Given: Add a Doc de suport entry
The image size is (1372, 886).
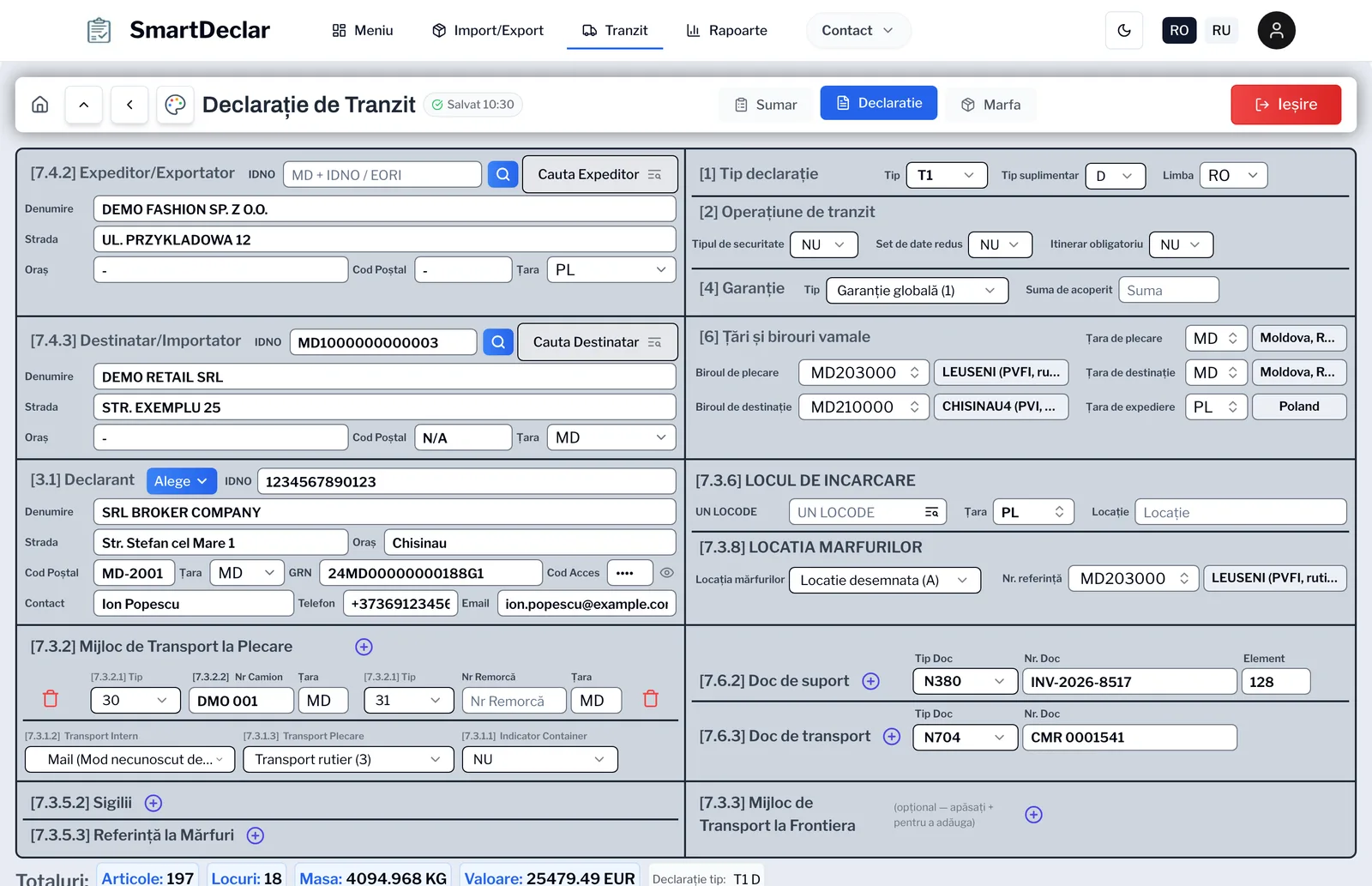Looking at the screenshot, I should (870, 681).
